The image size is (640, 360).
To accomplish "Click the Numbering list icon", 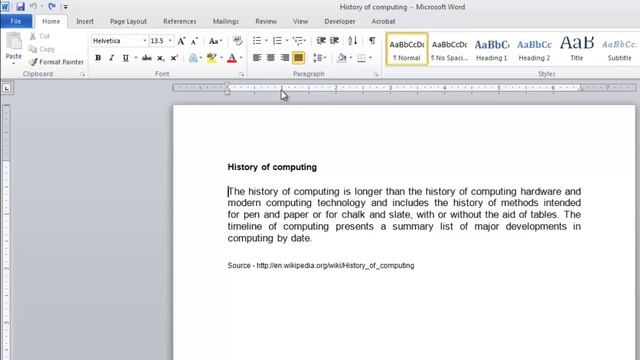I will pos(278,40).
